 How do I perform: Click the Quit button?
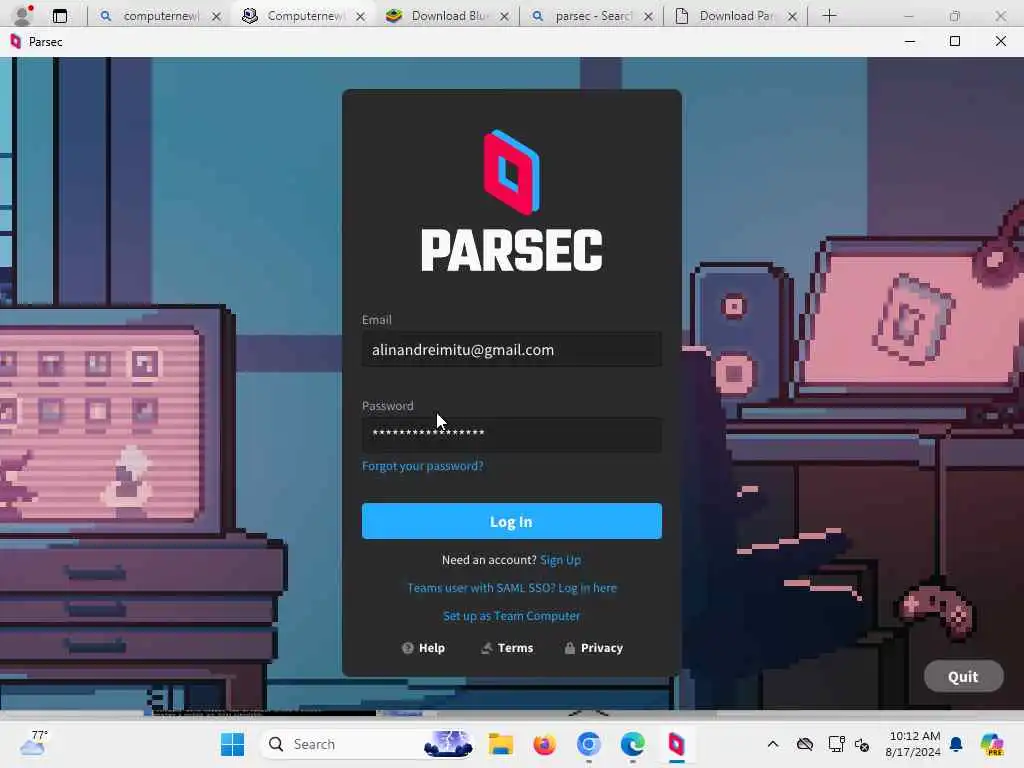click(x=963, y=677)
